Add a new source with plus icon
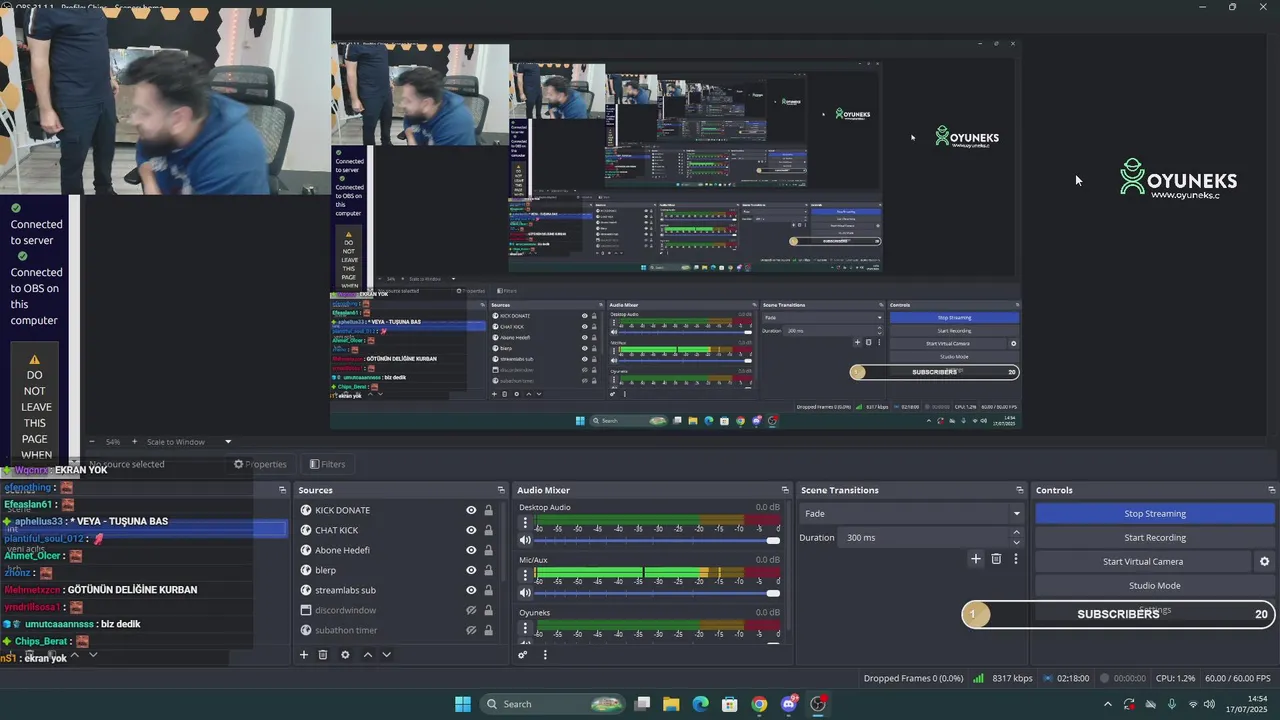This screenshot has height=720, width=1280. tap(304, 655)
